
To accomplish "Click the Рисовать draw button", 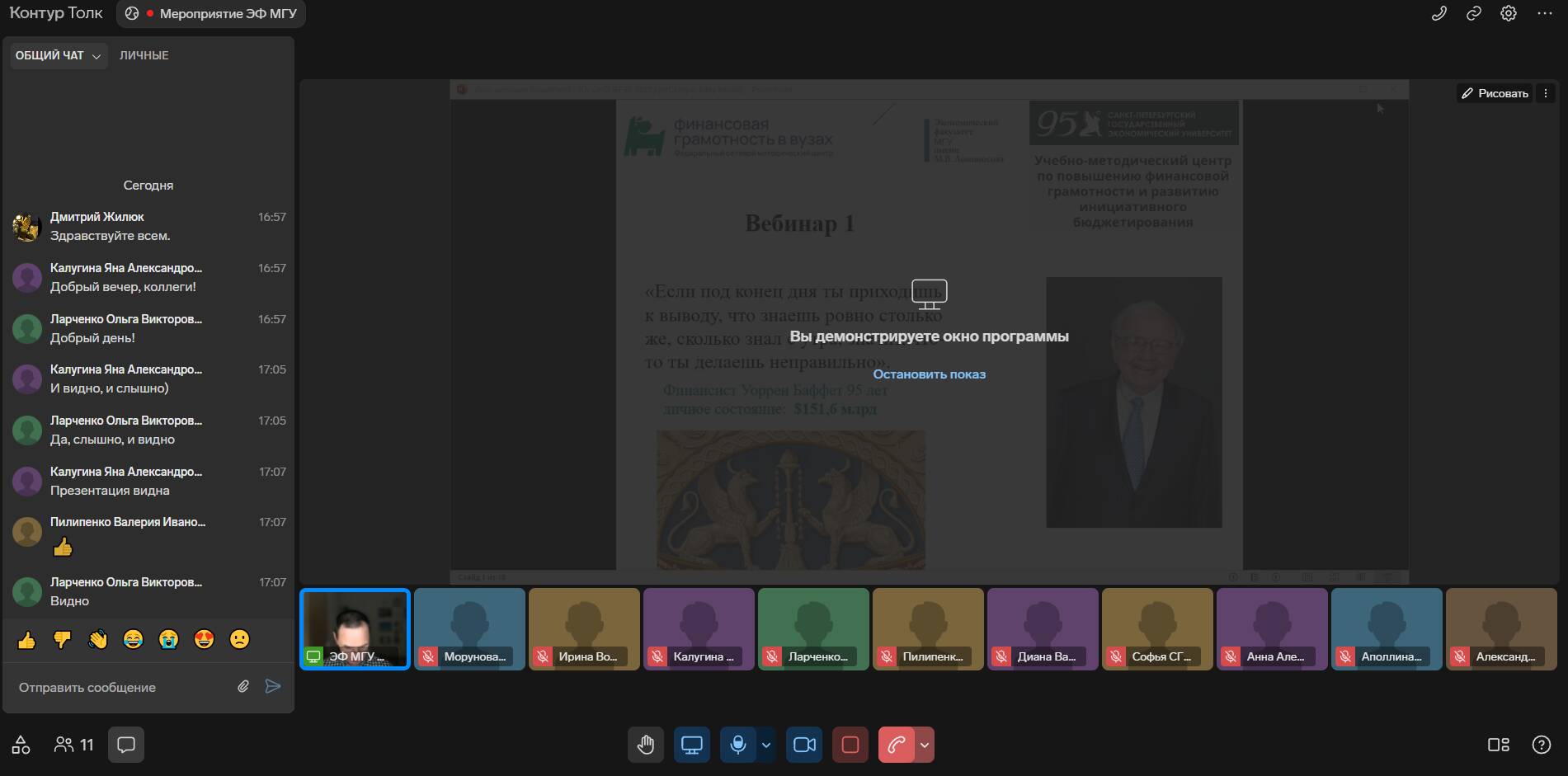I will coord(1495,93).
